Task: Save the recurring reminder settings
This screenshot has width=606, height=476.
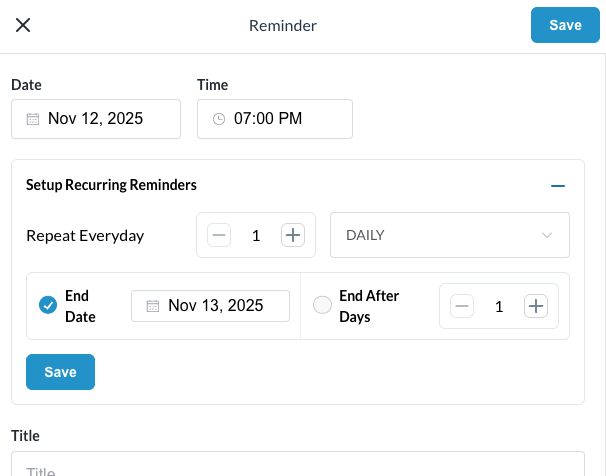Action: tap(60, 372)
